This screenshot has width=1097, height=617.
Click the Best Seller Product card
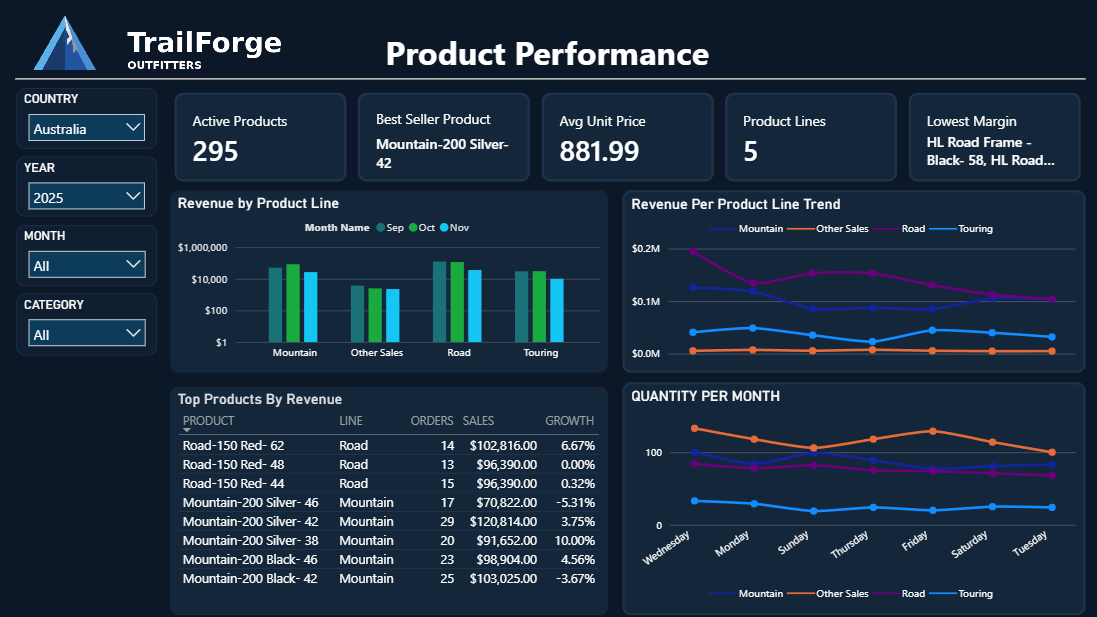click(x=443, y=137)
